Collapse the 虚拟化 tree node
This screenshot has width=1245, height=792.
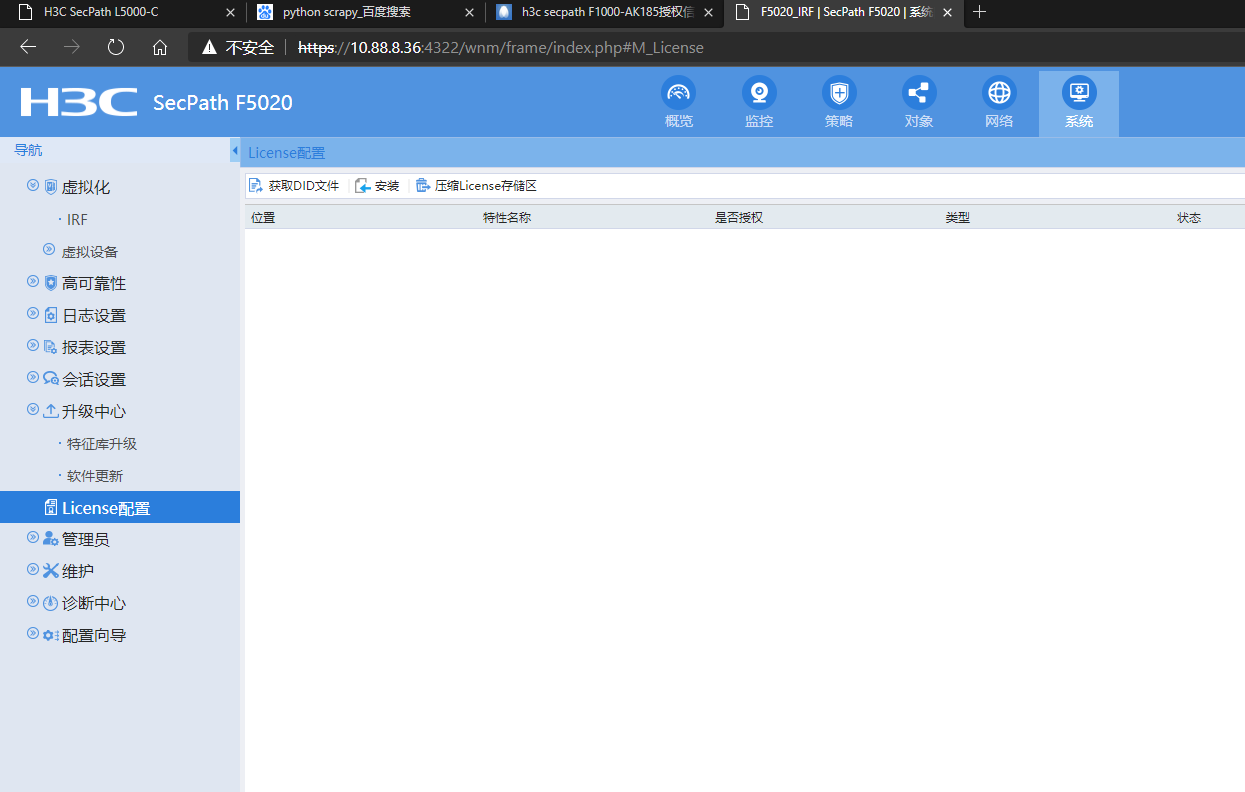tap(33, 186)
